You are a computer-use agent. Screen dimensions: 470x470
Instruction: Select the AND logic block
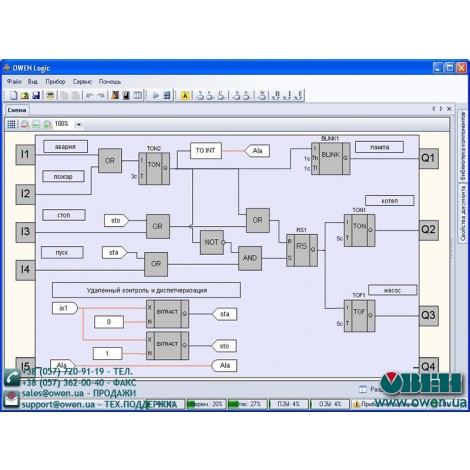pos(250,258)
